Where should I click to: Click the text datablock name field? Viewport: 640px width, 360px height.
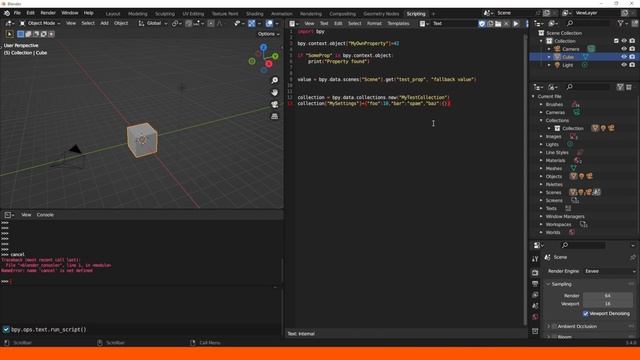click(454, 24)
